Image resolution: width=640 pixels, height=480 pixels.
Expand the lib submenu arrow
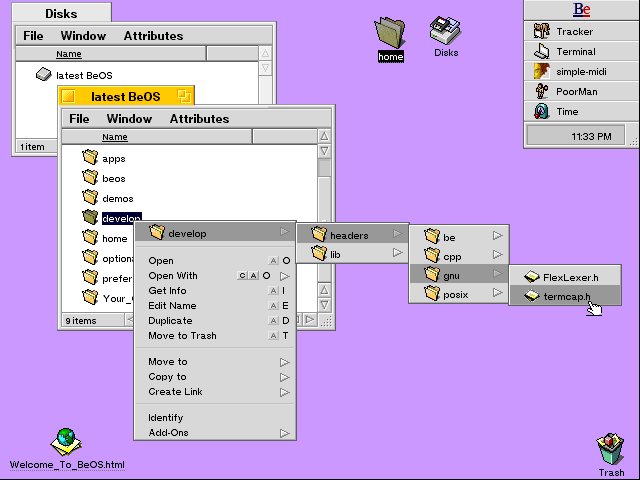(x=398, y=253)
